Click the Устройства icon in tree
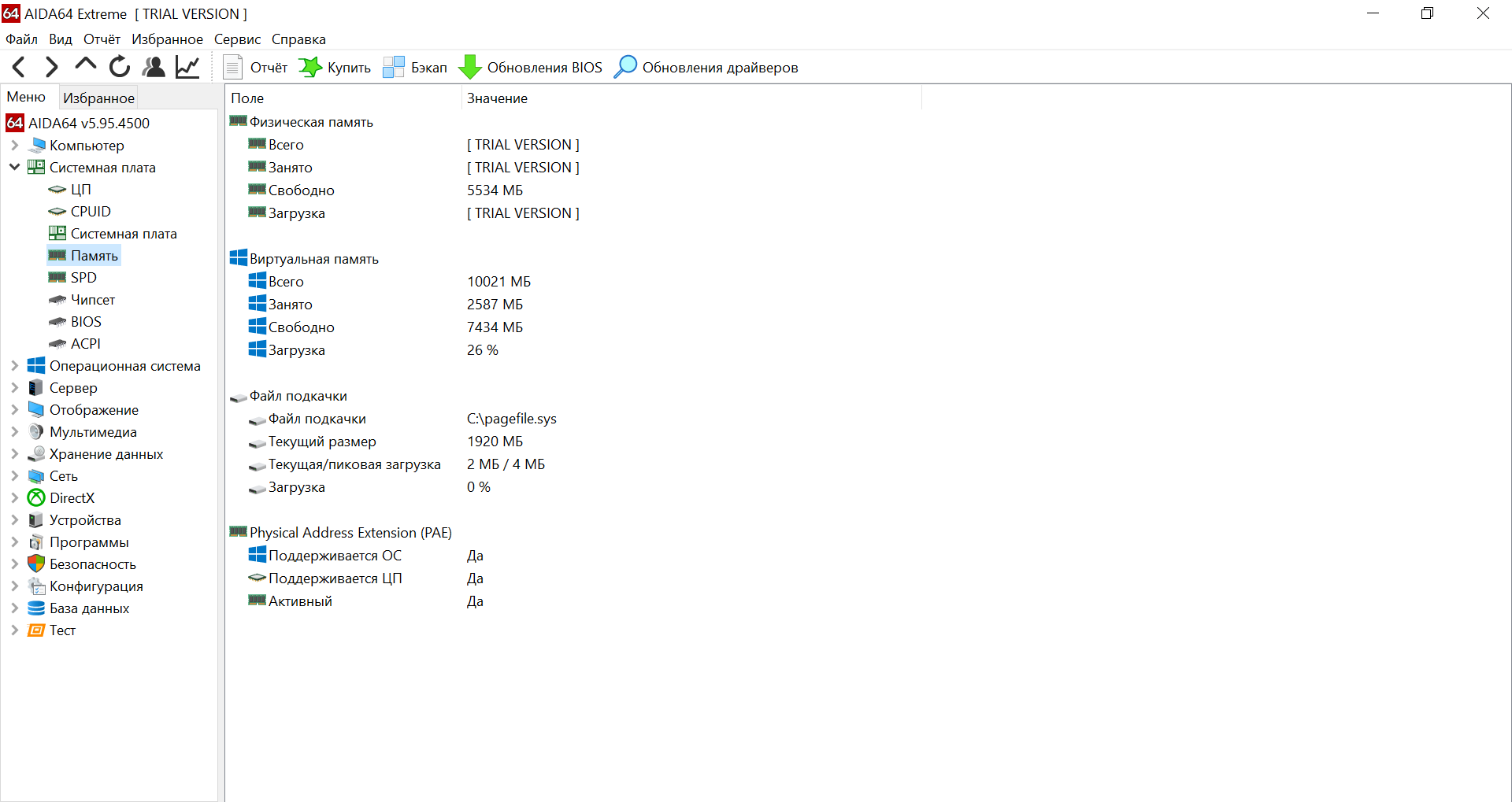Image resolution: width=1512 pixels, height=802 pixels. [36, 519]
